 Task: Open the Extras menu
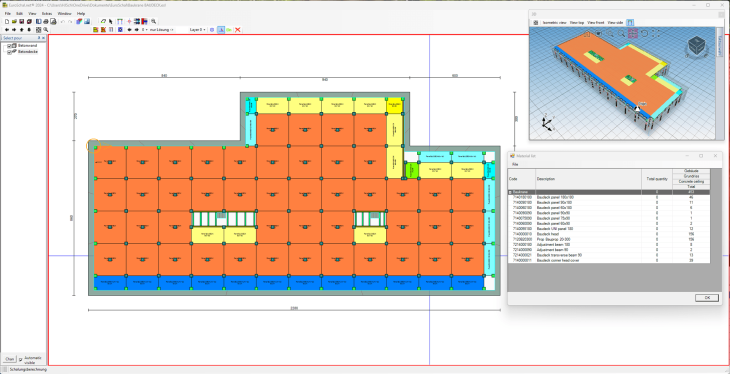pos(47,14)
